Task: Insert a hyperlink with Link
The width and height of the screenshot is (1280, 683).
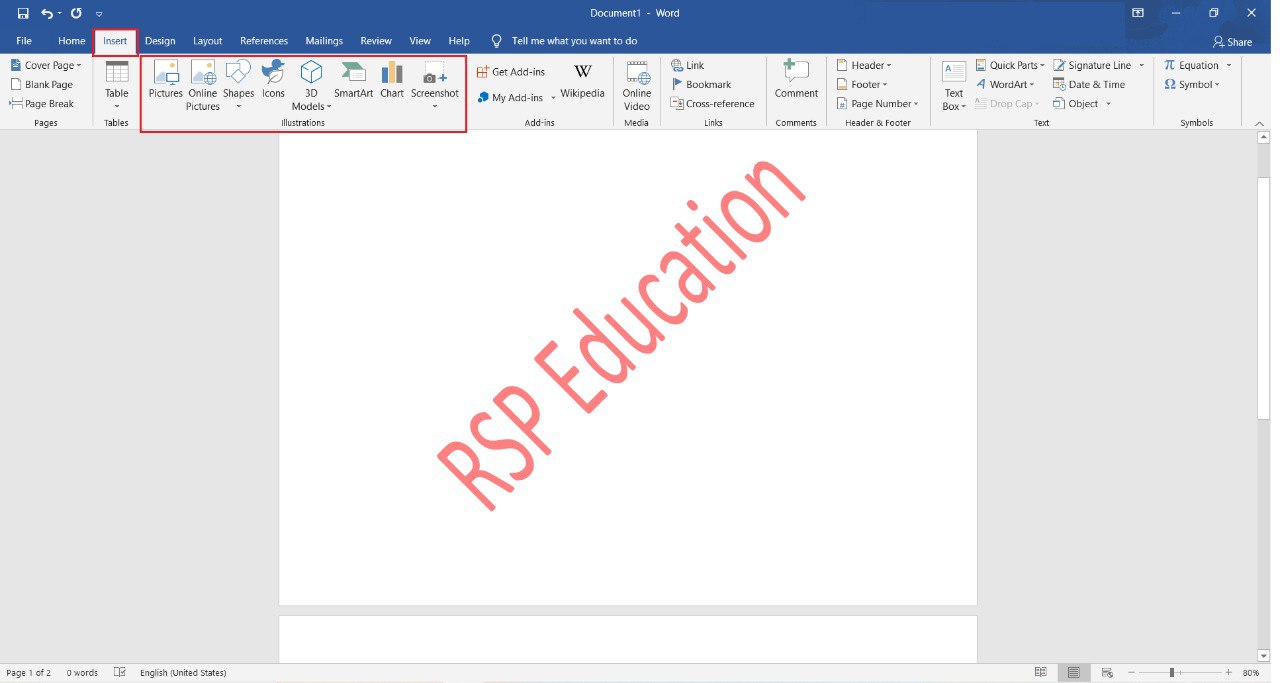Action: [688, 66]
